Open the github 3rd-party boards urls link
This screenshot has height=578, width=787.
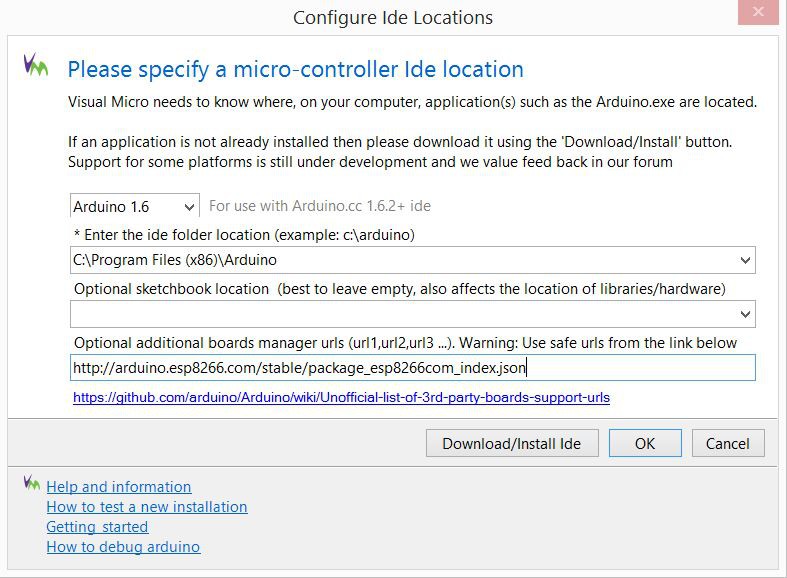coord(341,397)
